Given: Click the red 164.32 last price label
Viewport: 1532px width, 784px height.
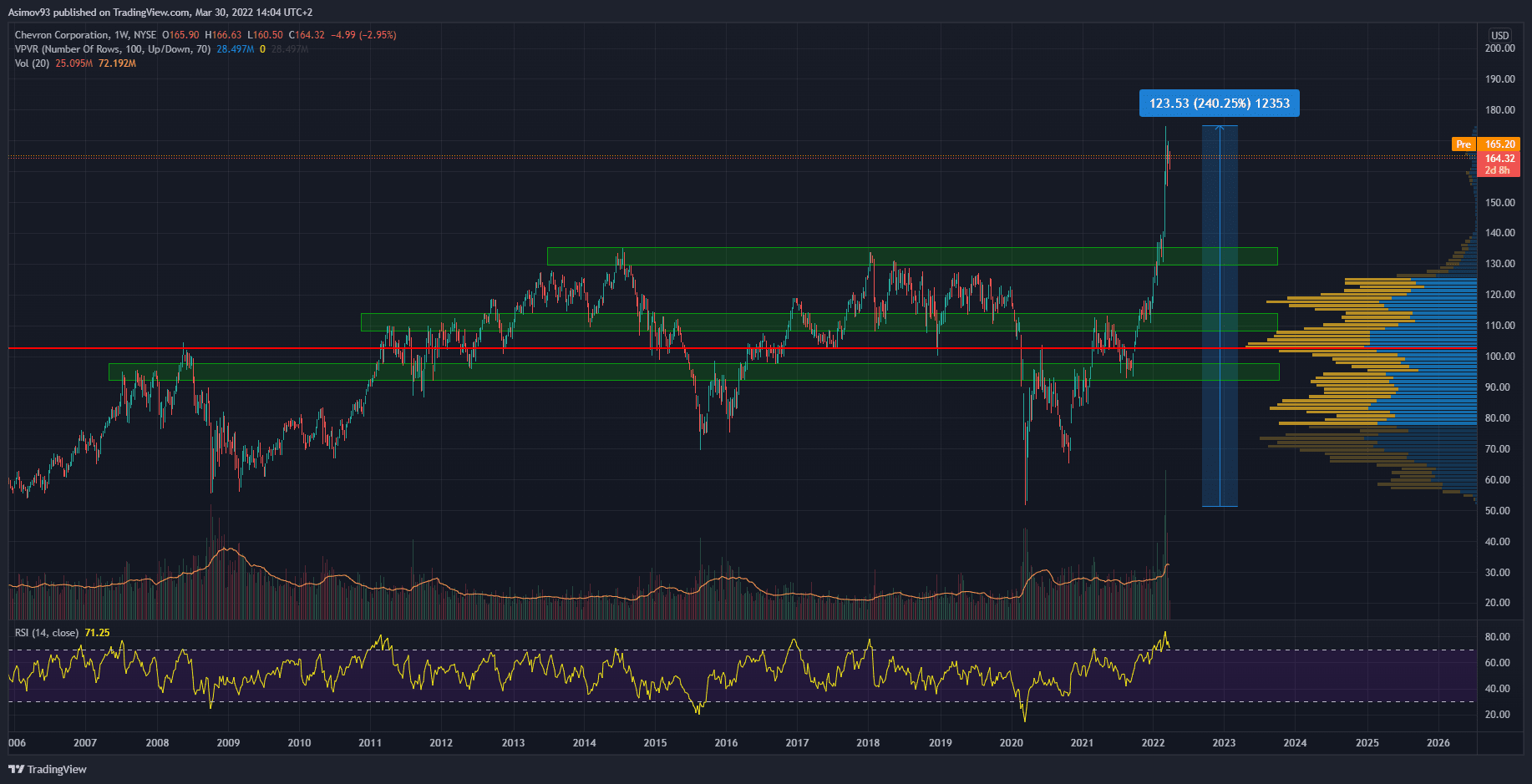Looking at the screenshot, I should coord(1499,159).
